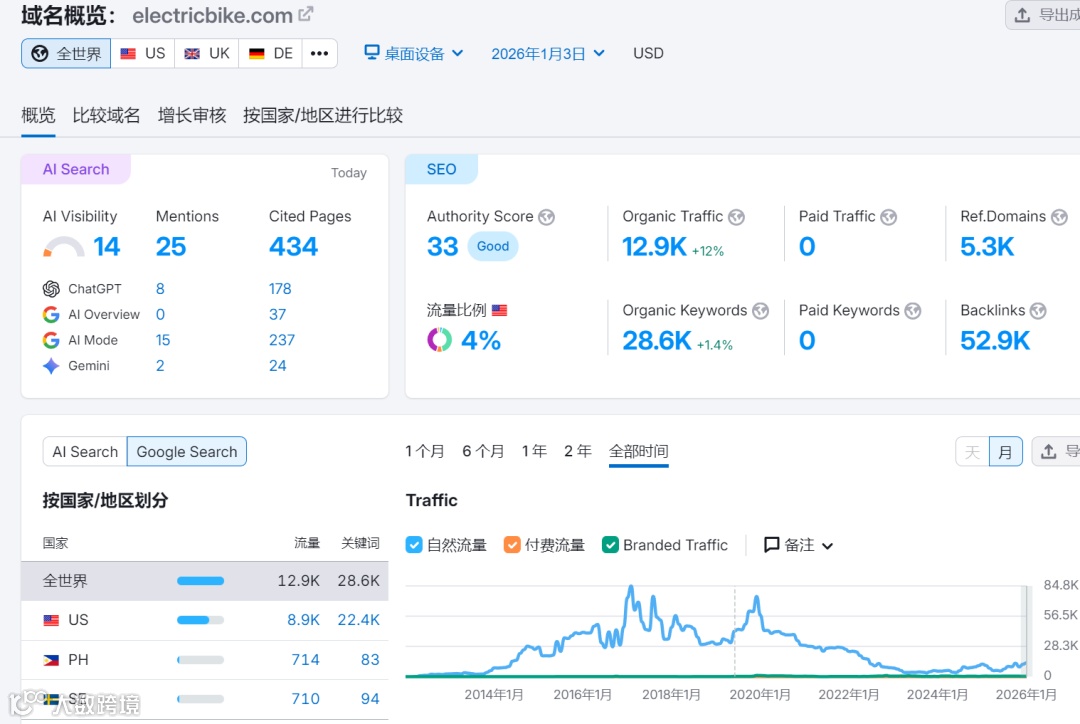Set time range to 2年
The height and width of the screenshot is (724, 1080).
(x=577, y=451)
